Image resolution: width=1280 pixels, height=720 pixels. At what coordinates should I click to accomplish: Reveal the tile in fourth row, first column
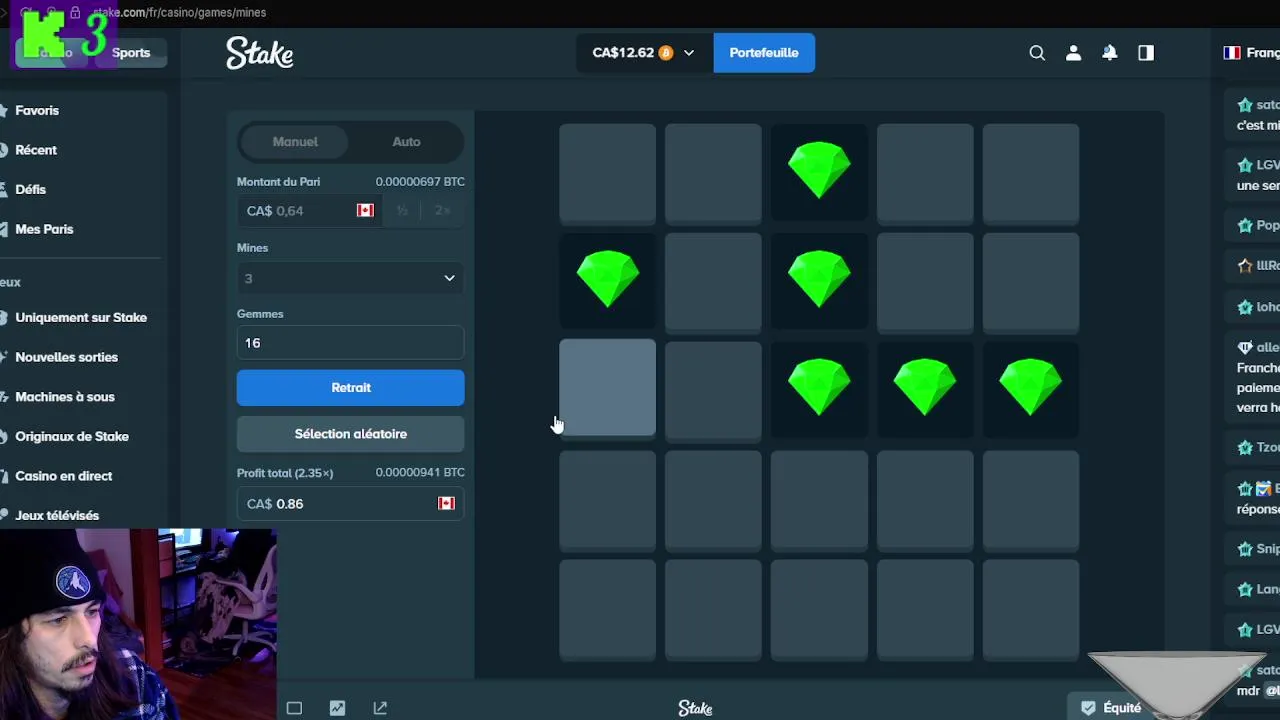[x=607, y=499]
